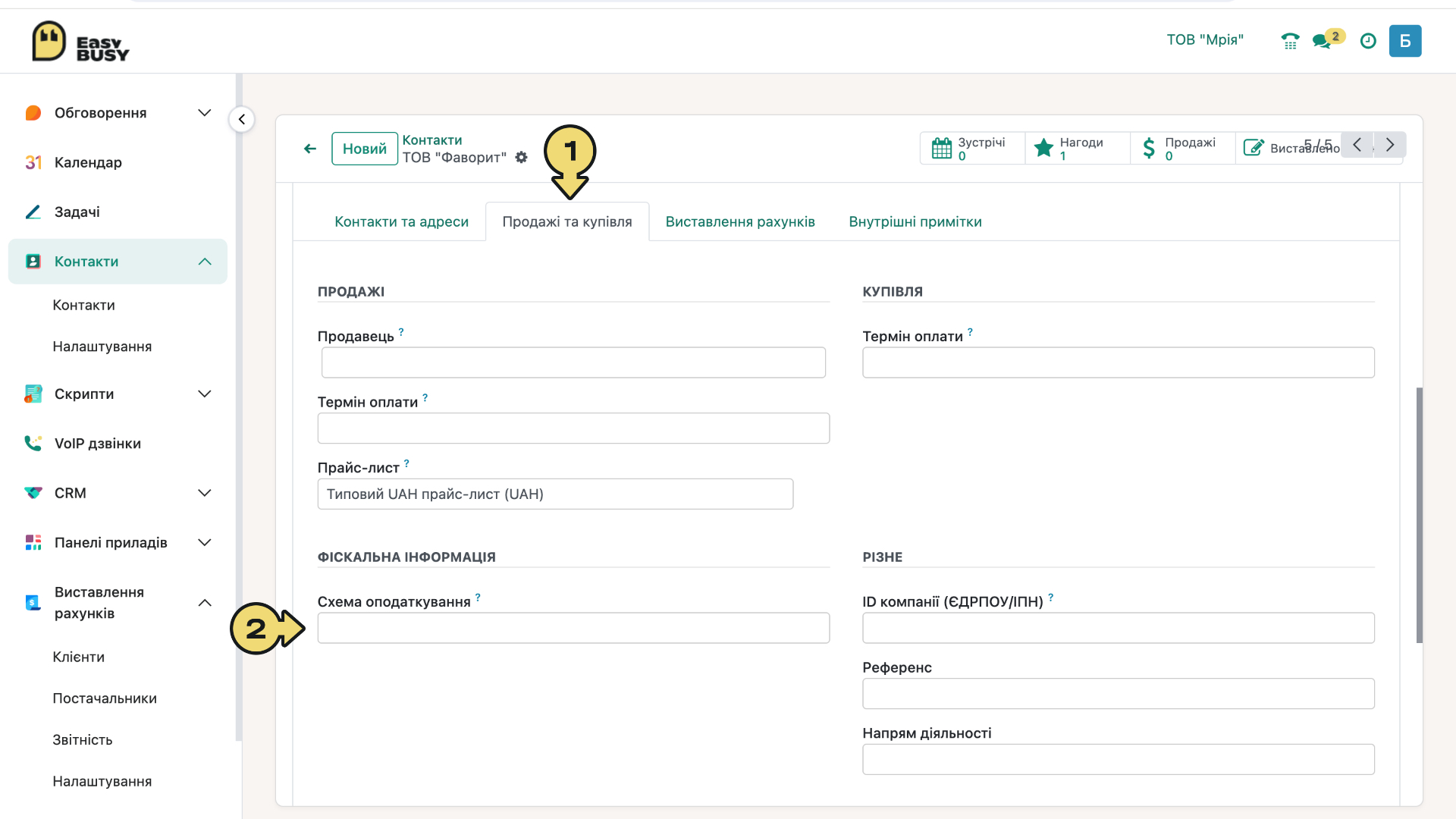Viewport: 1456px width, 819px height.
Task: Open gear settings next to ТОВ "Фаворит"
Action: pyautogui.click(x=521, y=157)
